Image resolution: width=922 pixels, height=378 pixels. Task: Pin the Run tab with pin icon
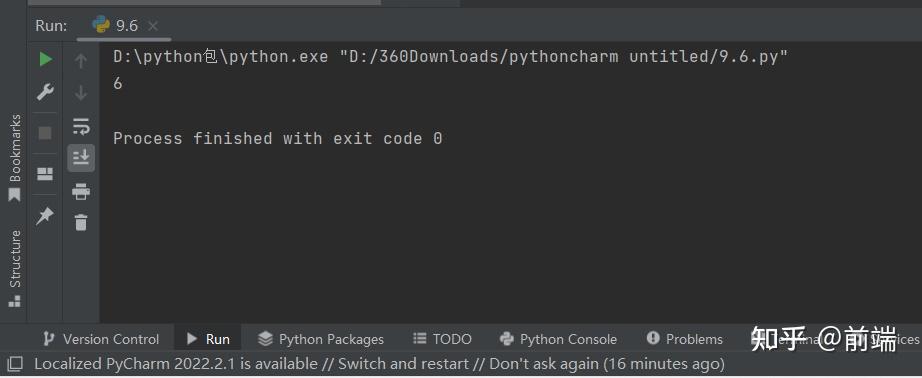(45, 216)
